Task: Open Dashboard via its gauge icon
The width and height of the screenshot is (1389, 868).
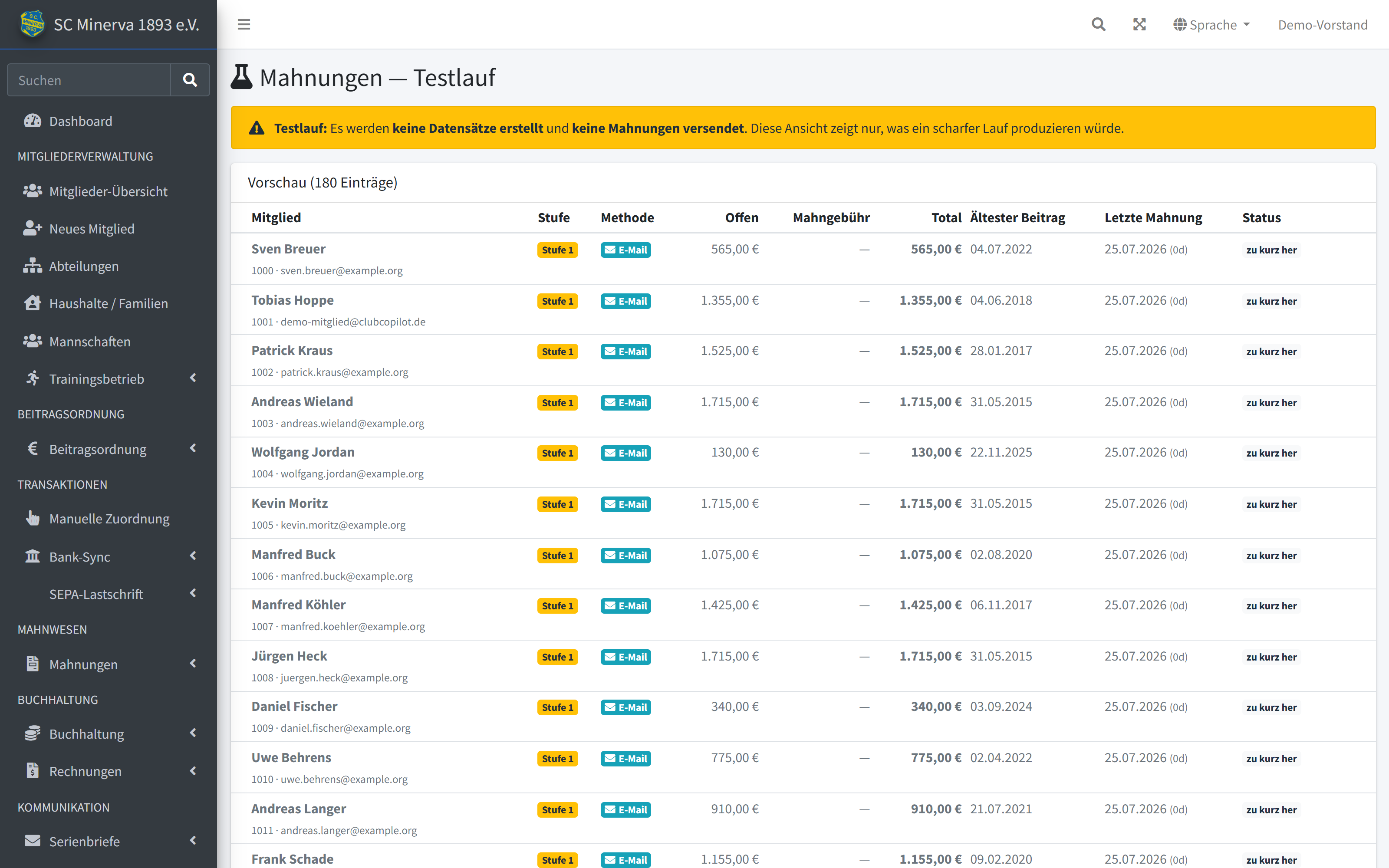Action: click(33, 121)
